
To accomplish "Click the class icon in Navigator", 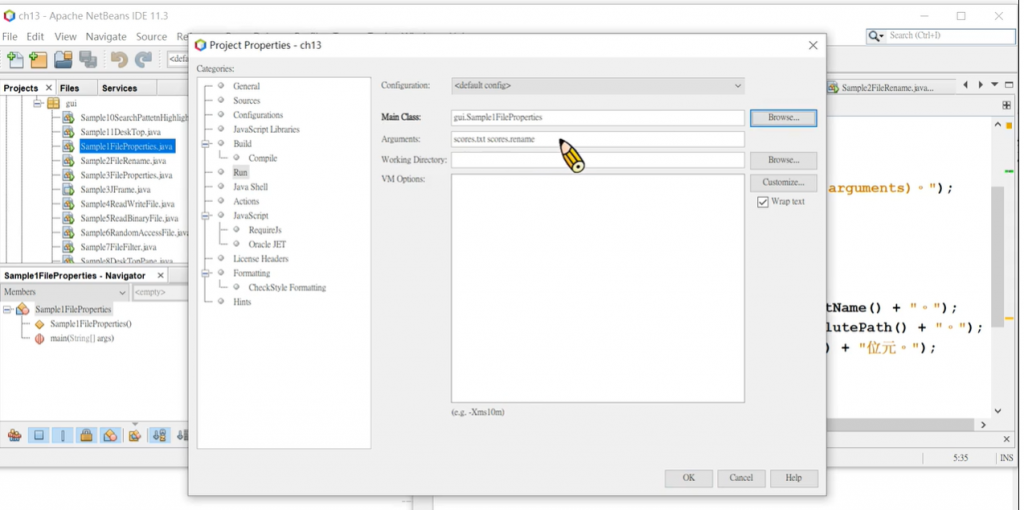I will click(23, 310).
